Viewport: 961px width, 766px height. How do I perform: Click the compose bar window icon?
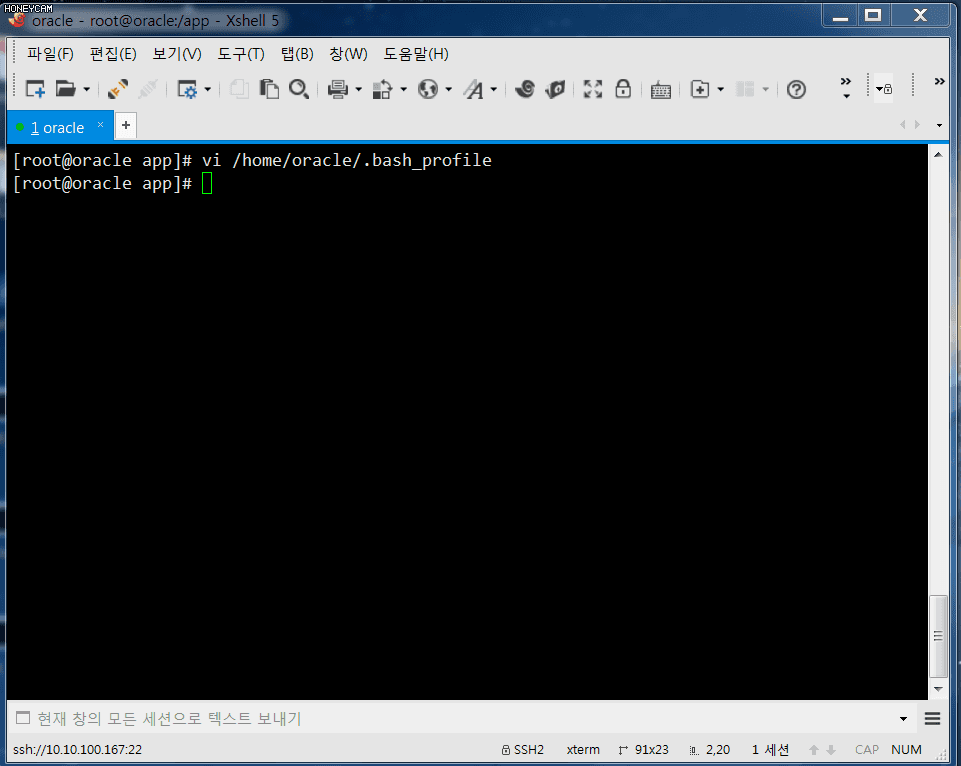(23, 718)
